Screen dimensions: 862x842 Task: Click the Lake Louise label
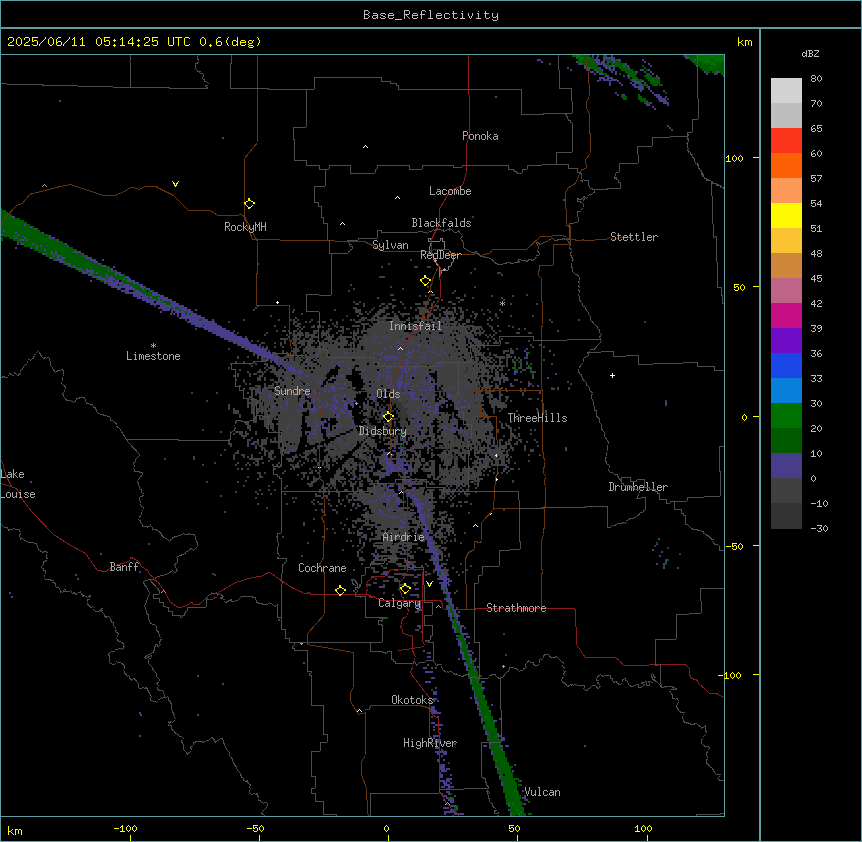(18, 484)
